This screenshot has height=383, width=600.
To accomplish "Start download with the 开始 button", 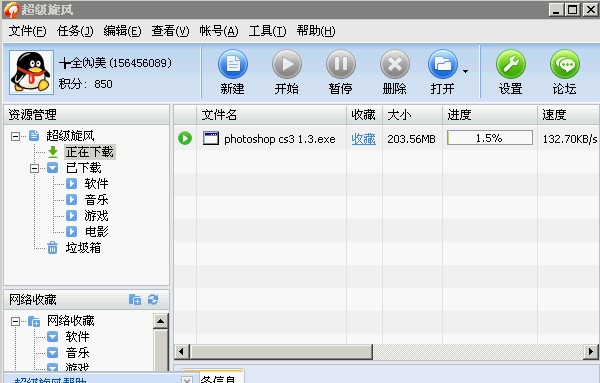I will pyautogui.click(x=287, y=64).
